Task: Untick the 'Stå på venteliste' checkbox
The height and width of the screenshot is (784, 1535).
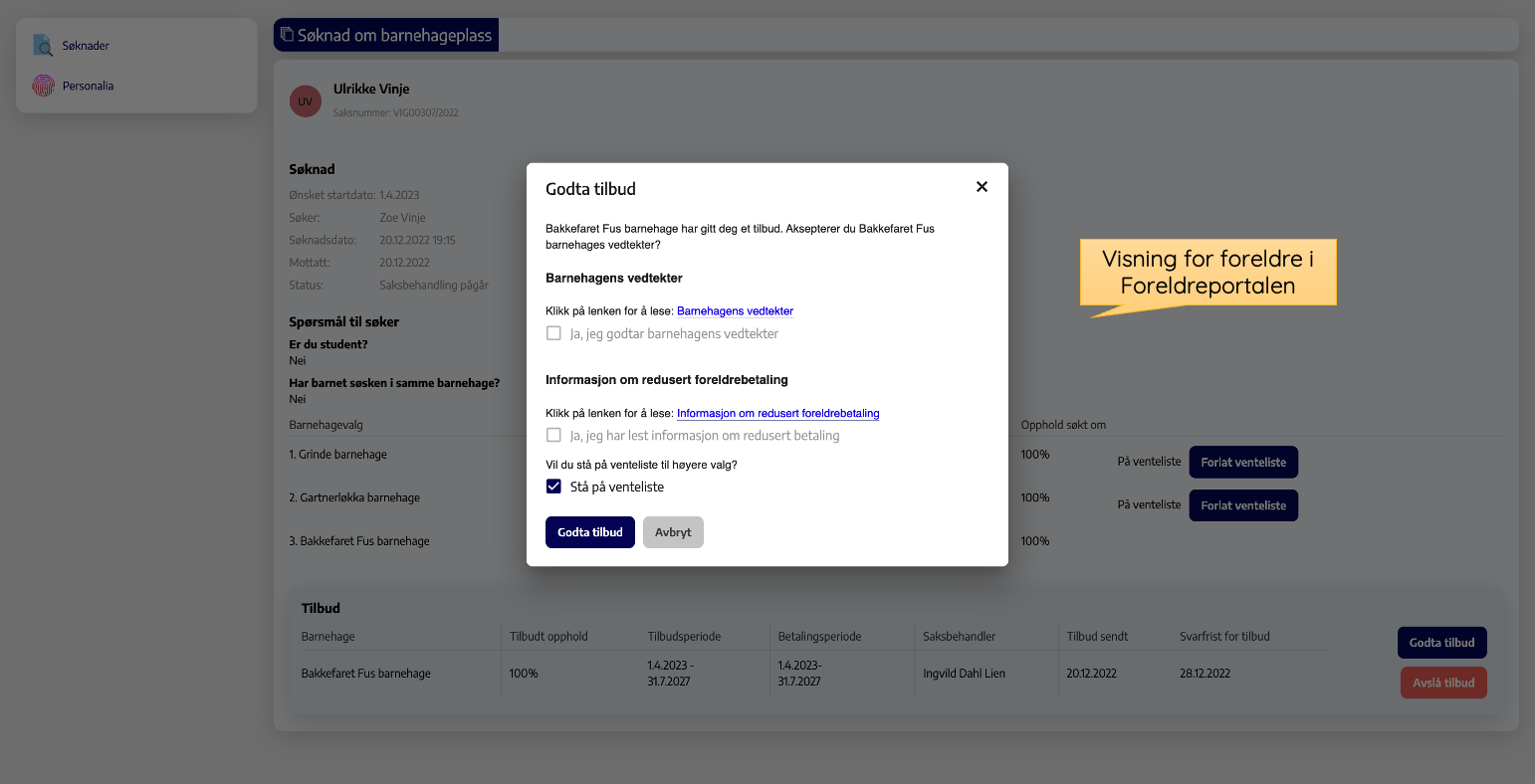Action: click(553, 487)
